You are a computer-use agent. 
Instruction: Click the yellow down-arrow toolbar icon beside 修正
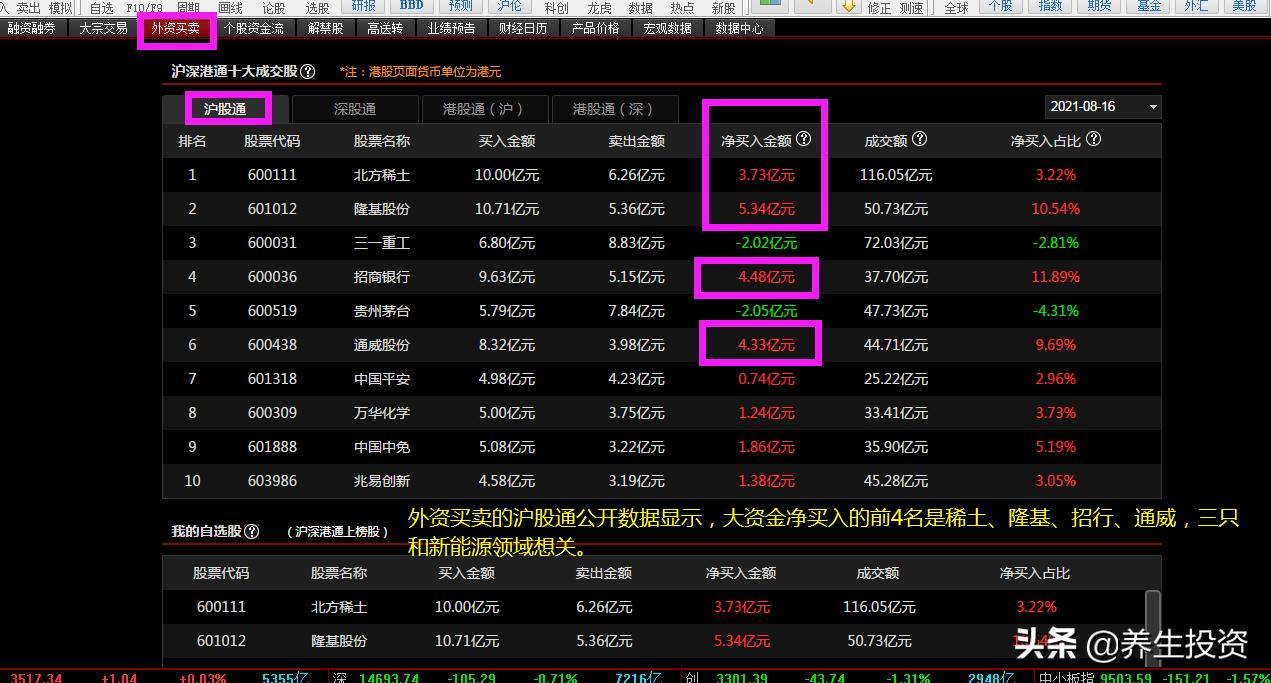tap(848, 6)
